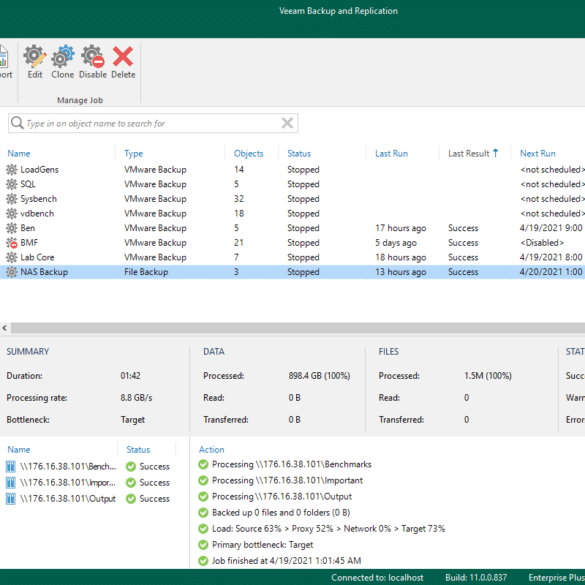Sort jobs by Name column
585x585 pixels.
coord(19,153)
